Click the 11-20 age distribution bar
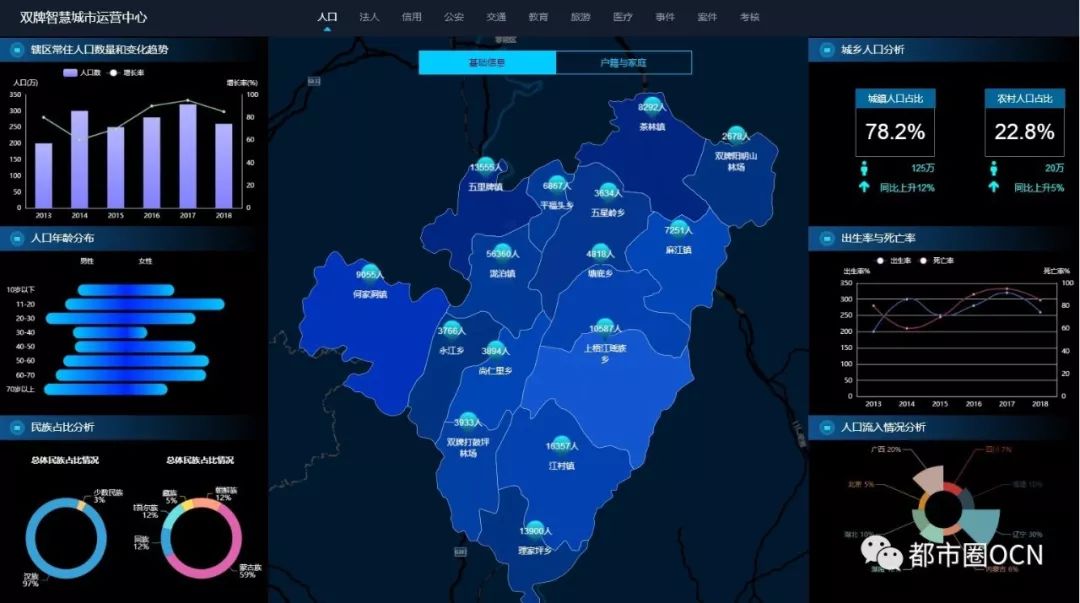 [x=145, y=304]
